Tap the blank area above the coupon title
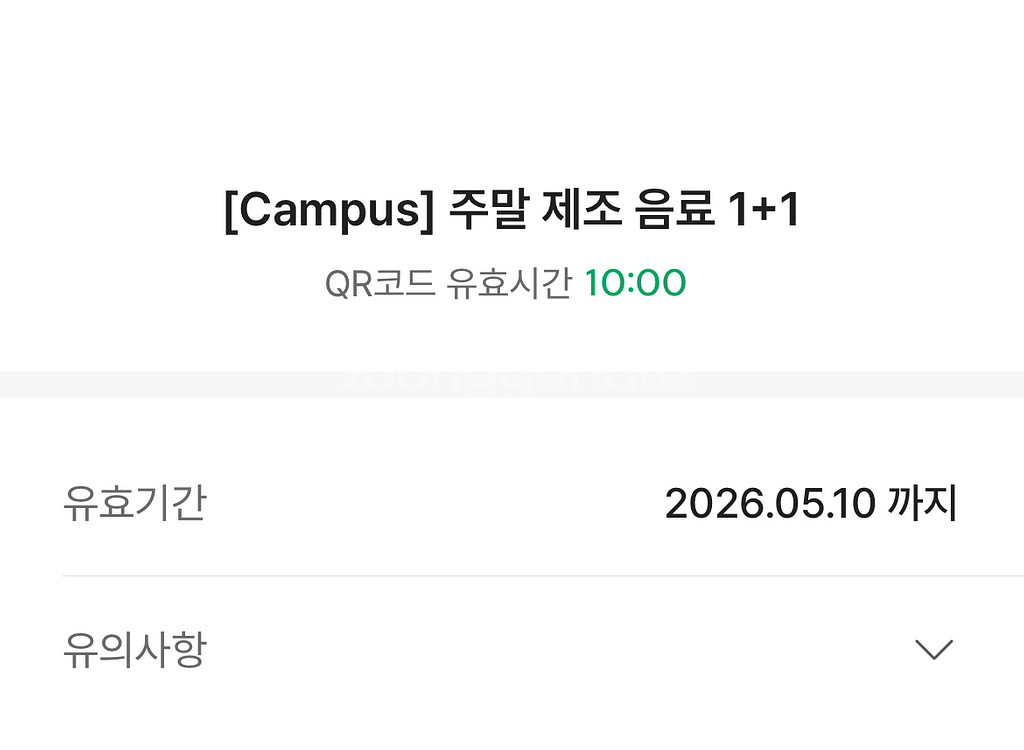The image size is (1024, 750). (512, 91)
